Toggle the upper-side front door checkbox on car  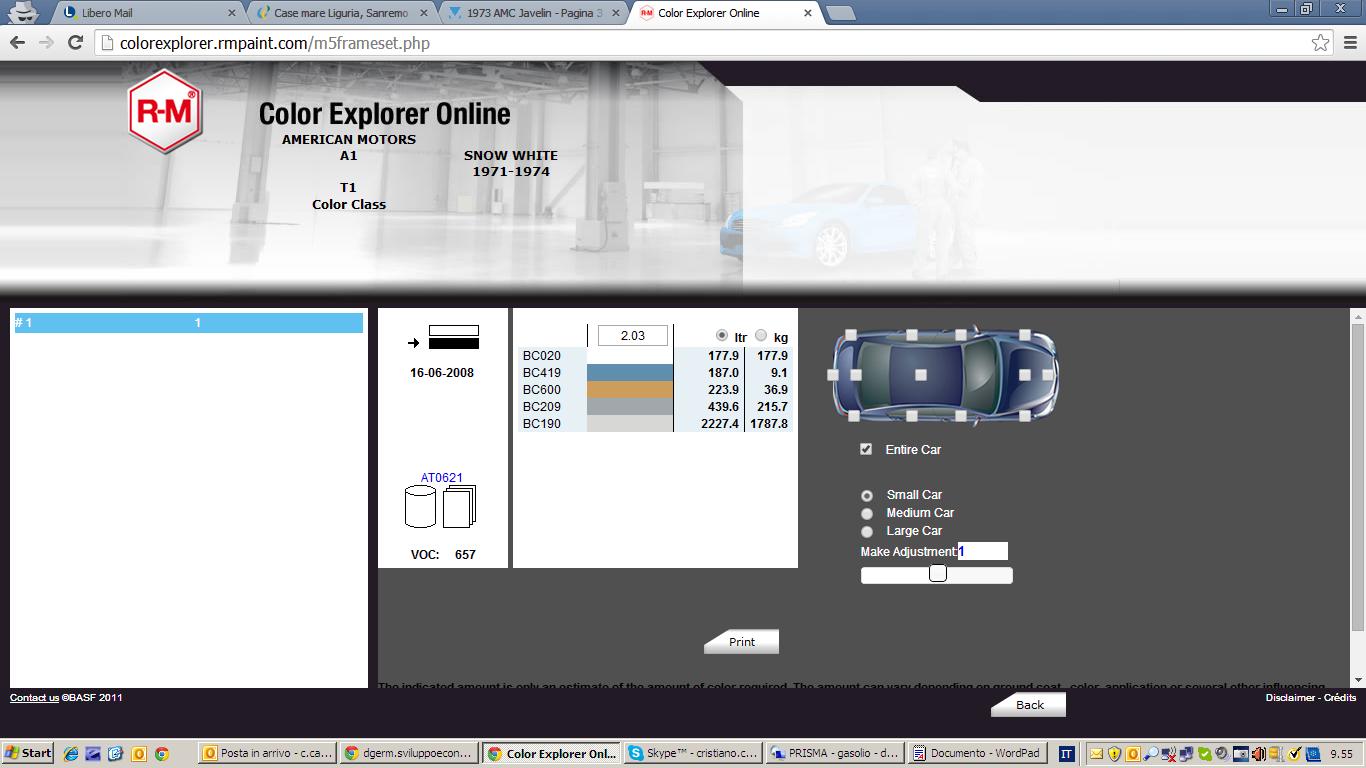coord(961,335)
